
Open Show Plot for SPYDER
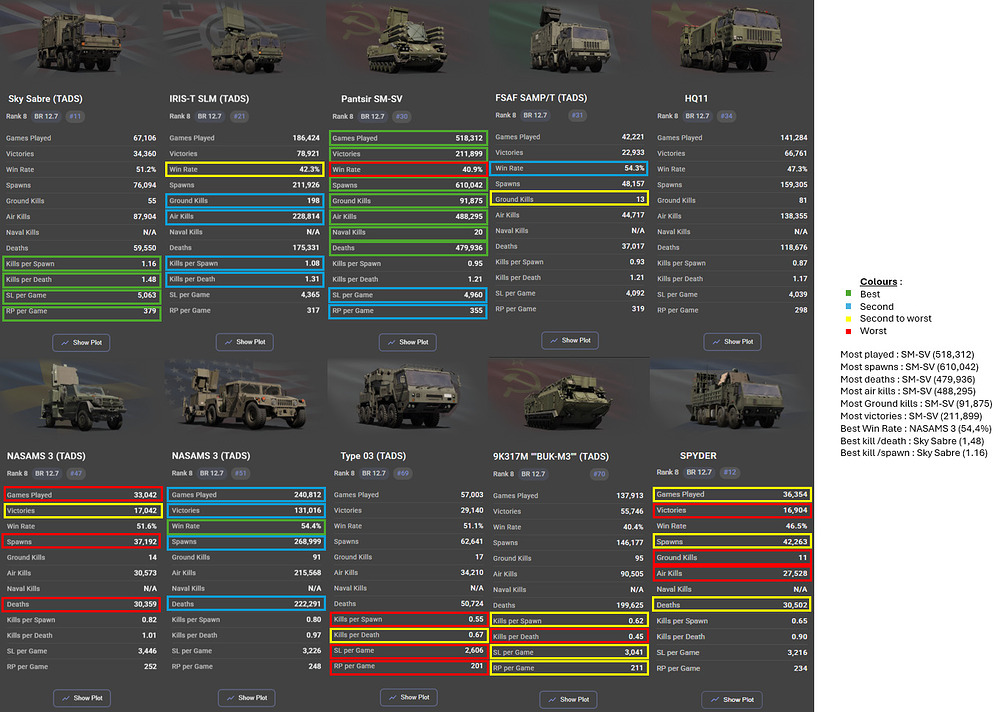coord(732,699)
